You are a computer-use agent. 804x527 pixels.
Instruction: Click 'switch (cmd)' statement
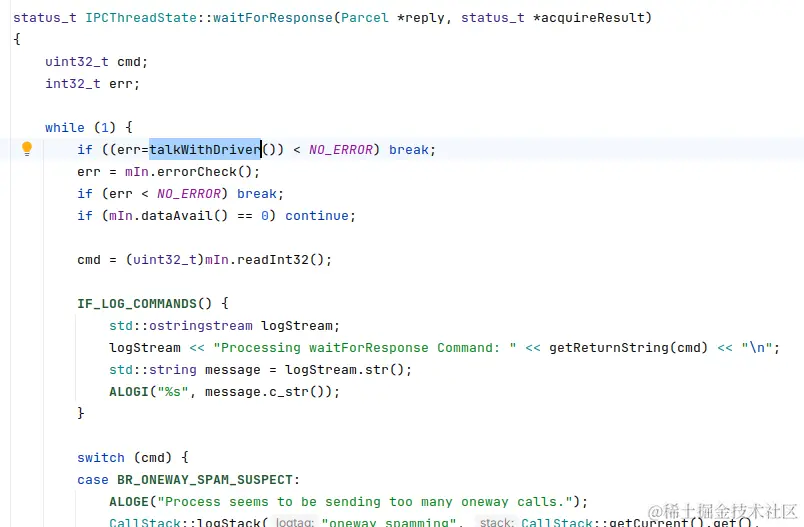[125, 457]
